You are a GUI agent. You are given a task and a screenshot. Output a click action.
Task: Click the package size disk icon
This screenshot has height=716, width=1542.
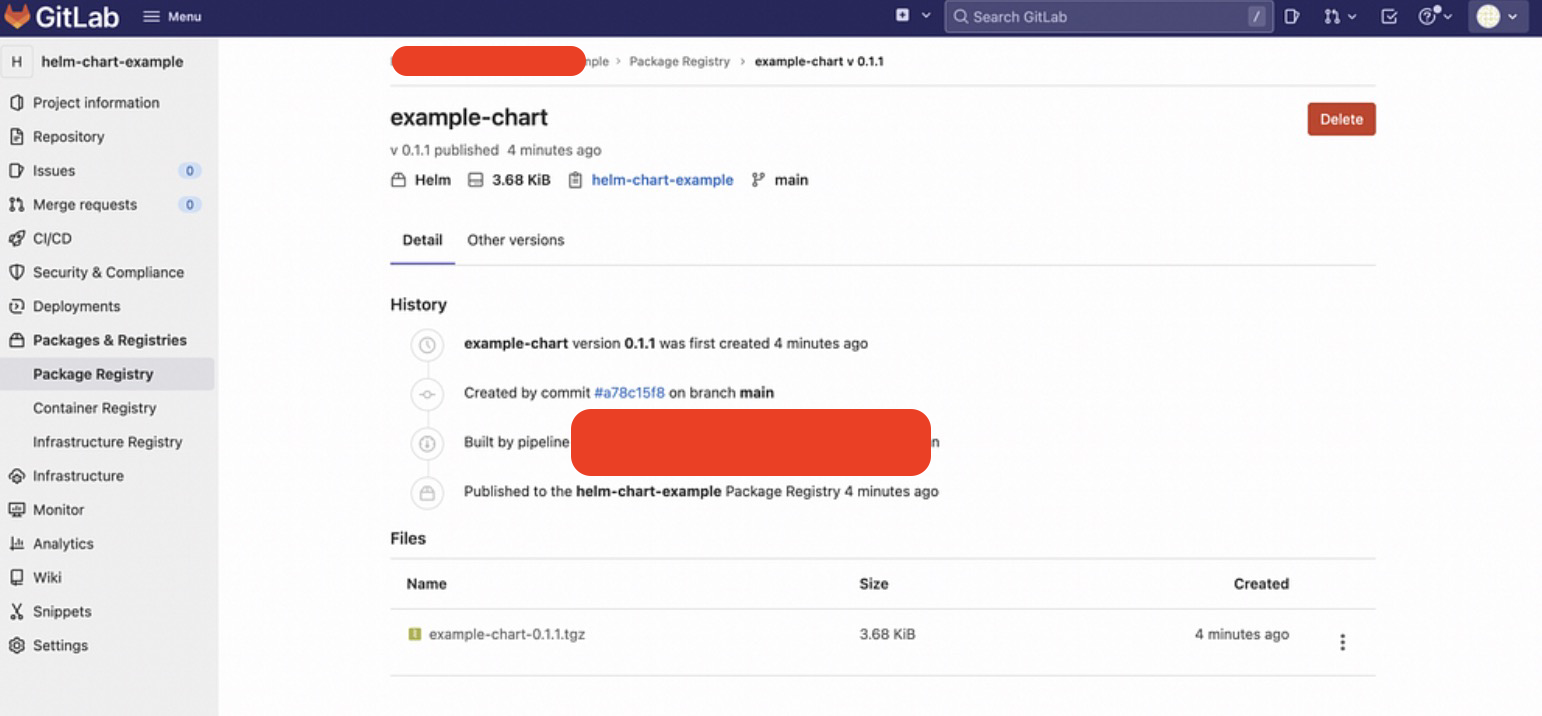pos(476,180)
